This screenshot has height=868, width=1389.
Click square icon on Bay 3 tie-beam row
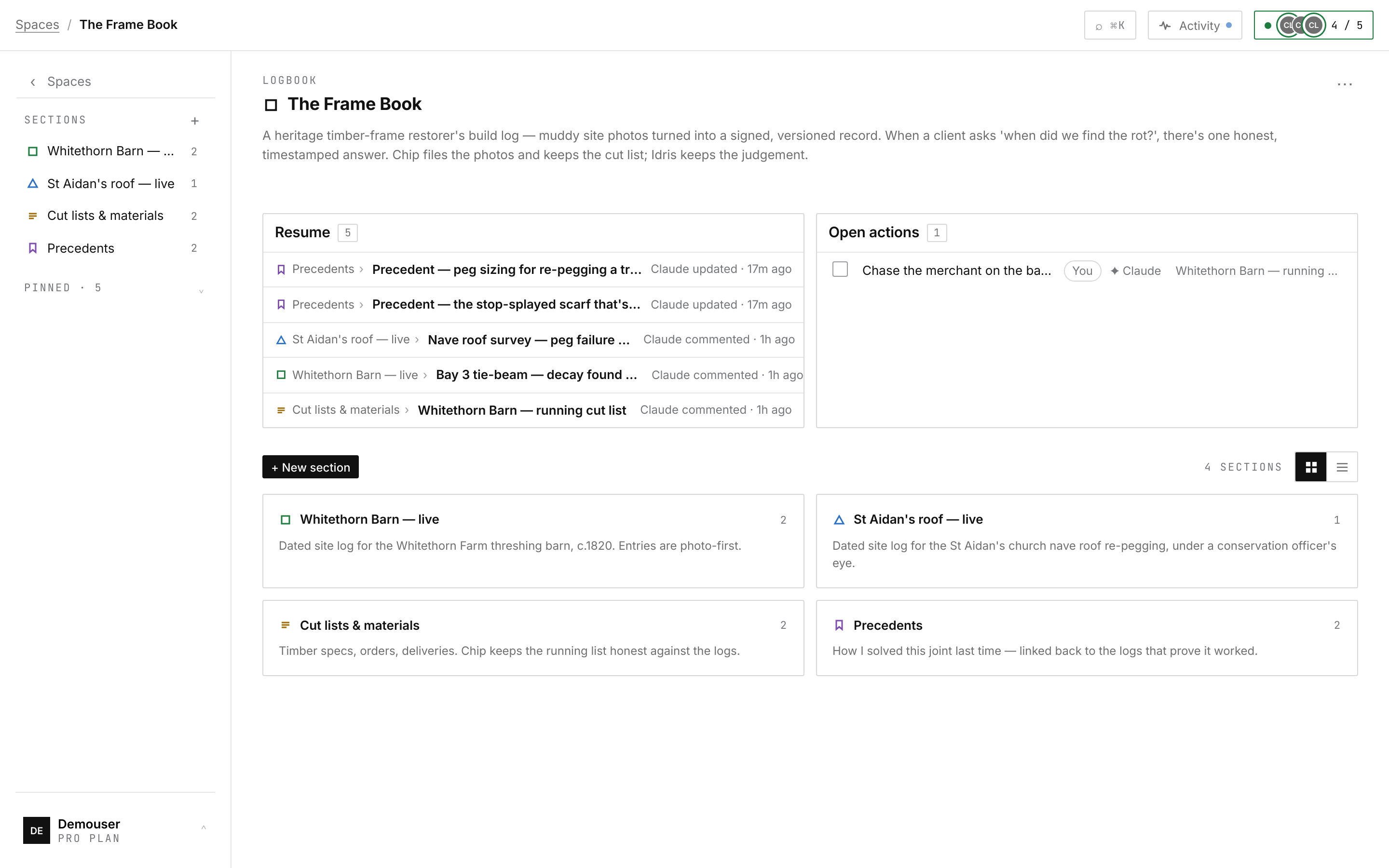281,375
